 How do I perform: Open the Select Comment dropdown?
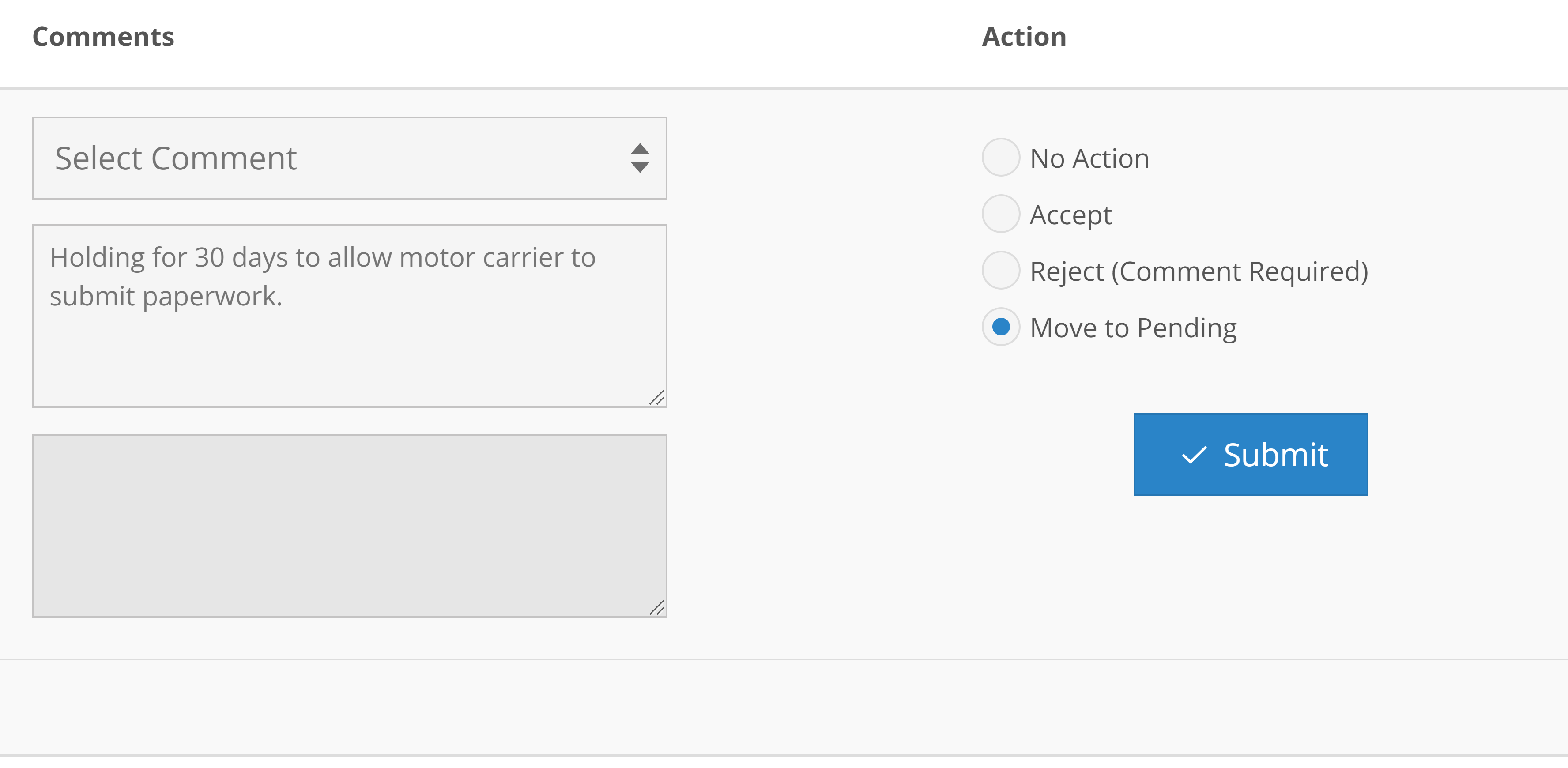pos(349,159)
